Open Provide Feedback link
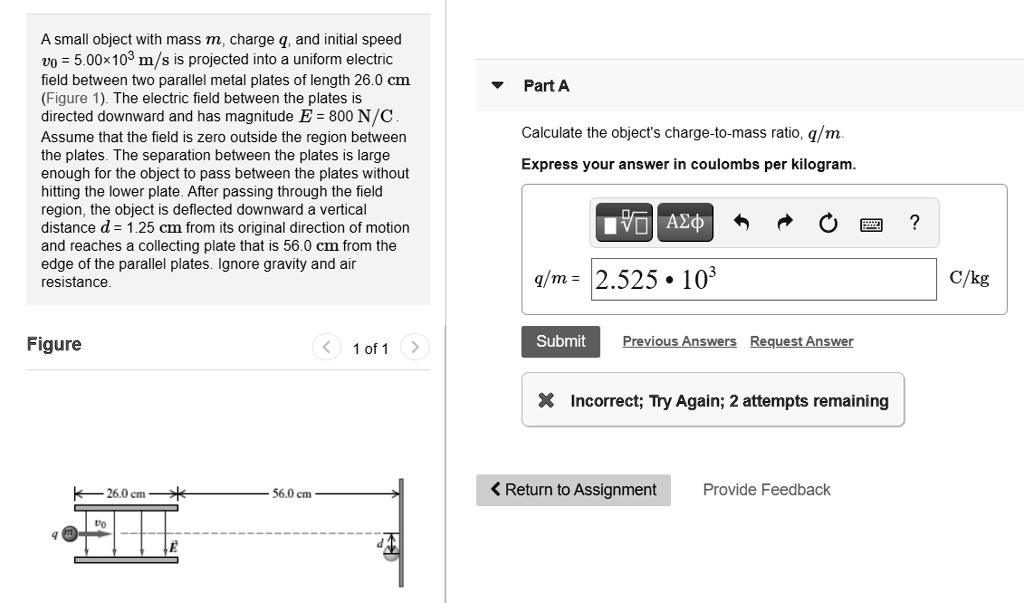 (766, 490)
